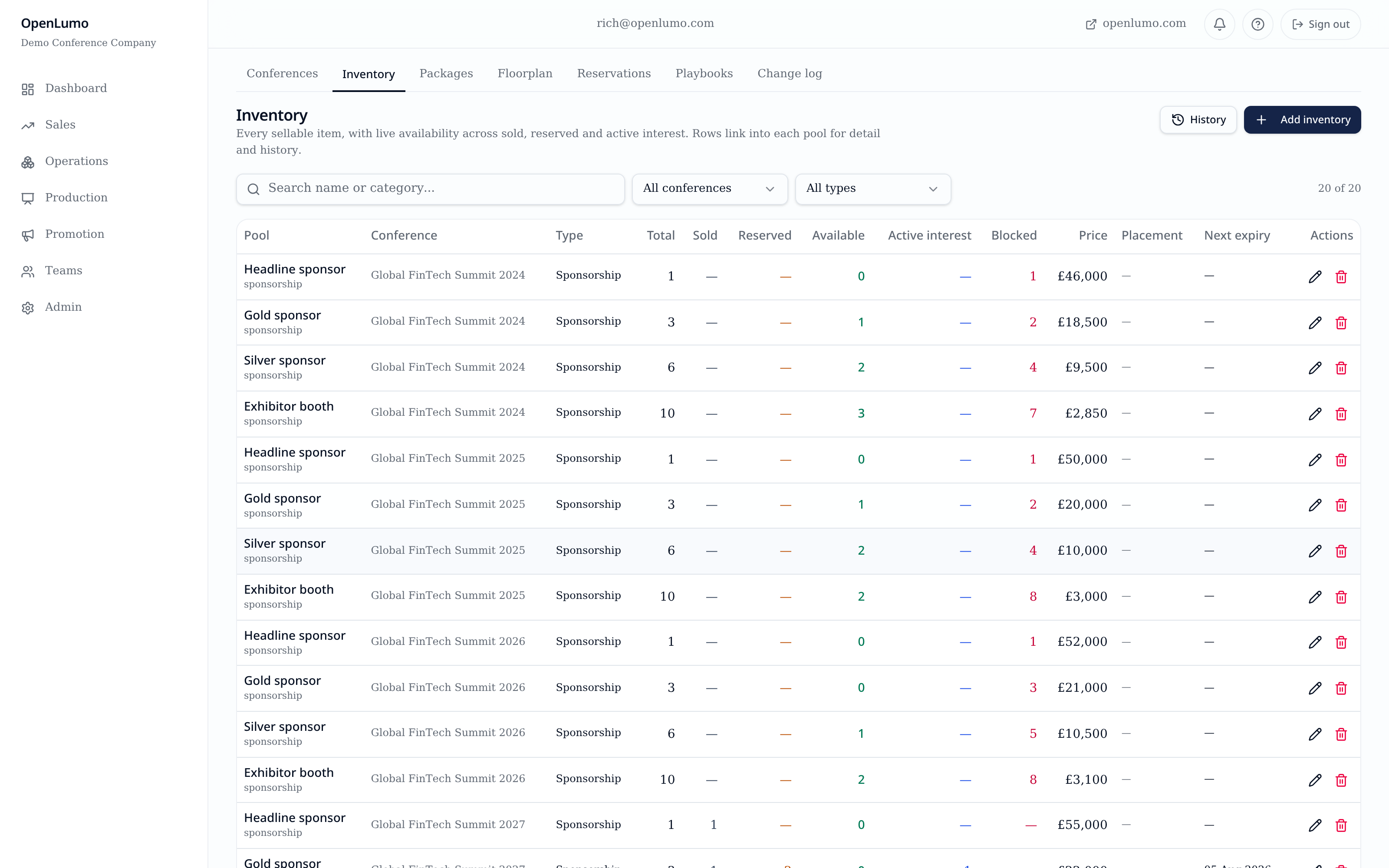Click the OpenLumo logo text
The height and width of the screenshot is (868, 1389).
(x=55, y=23)
